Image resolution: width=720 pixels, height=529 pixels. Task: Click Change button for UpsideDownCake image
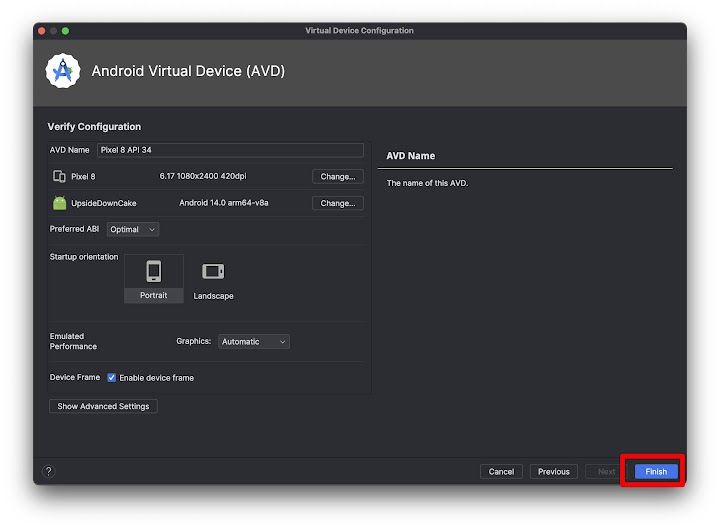[338, 203]
